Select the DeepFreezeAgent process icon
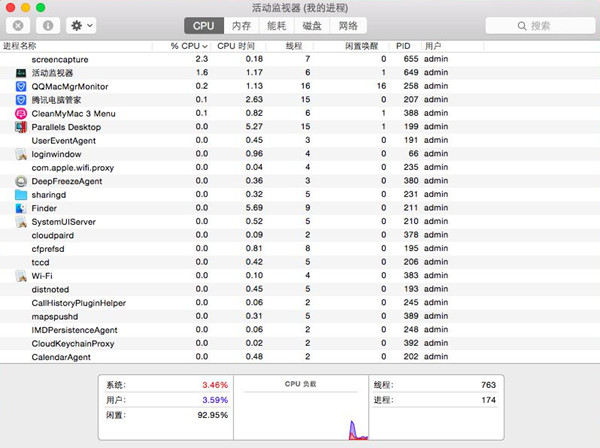The width and height of the screenshot is (600, 448). [22, 181]
